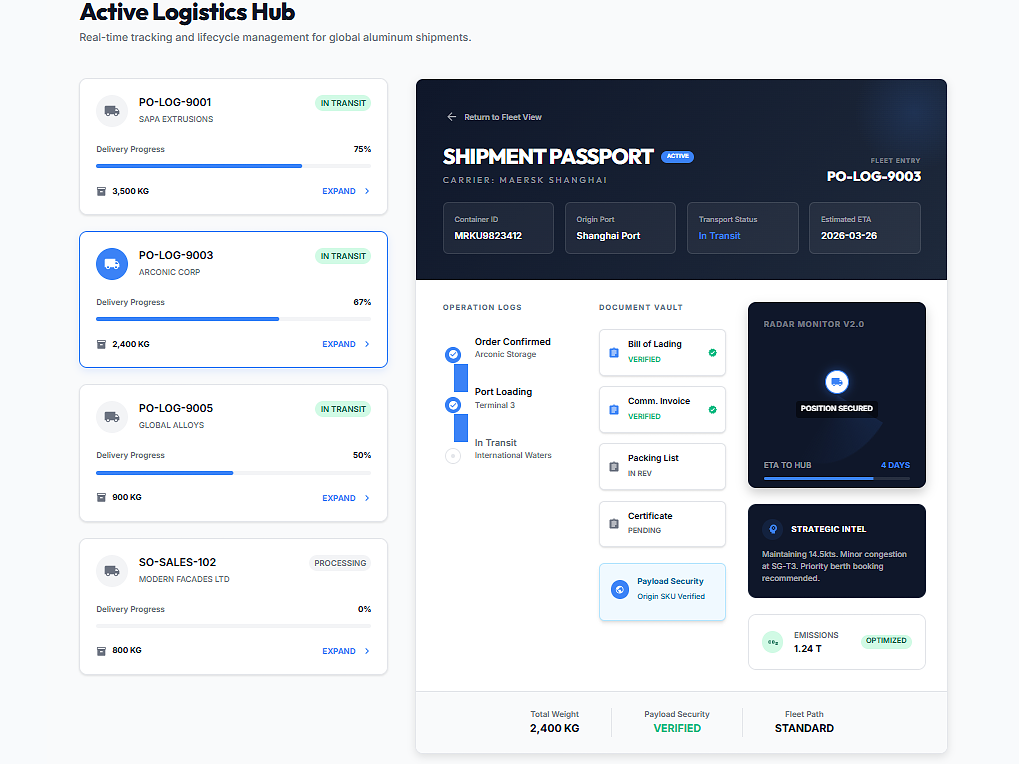The height and width of the screenshot is (764, 1019).
Task: Click the In Transit transport status link
Action: pyautogui.click(x=719, y=236)
